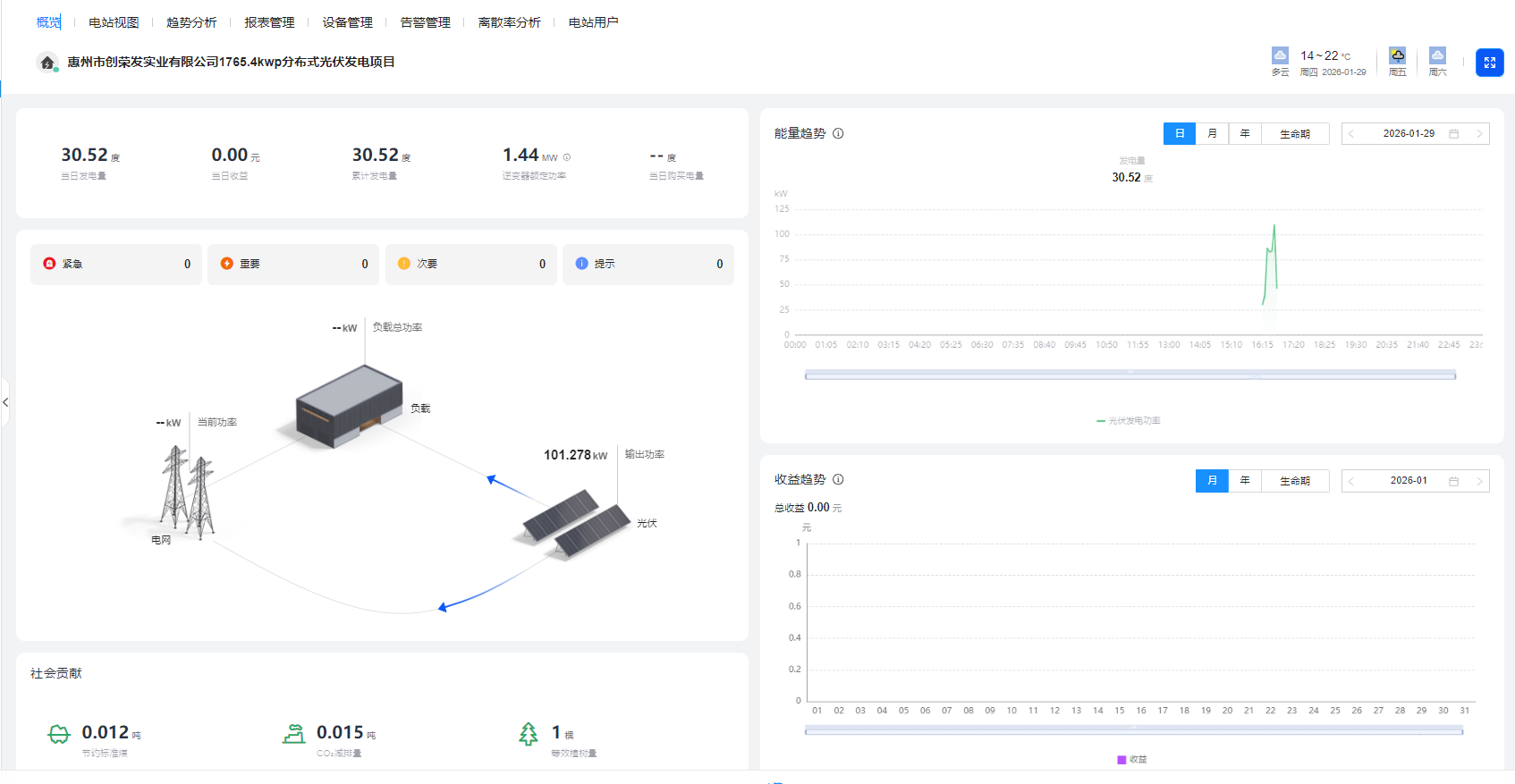1515x784 pixels.
Task: Click the energy chart time range slider
Action: coord(1130,375)
